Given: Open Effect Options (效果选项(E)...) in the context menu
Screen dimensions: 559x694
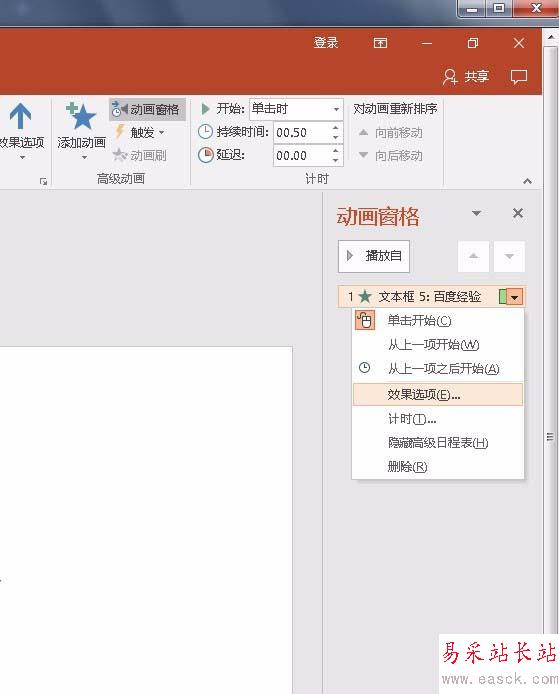Looking at the screenshot, I should tap(437, 394).
